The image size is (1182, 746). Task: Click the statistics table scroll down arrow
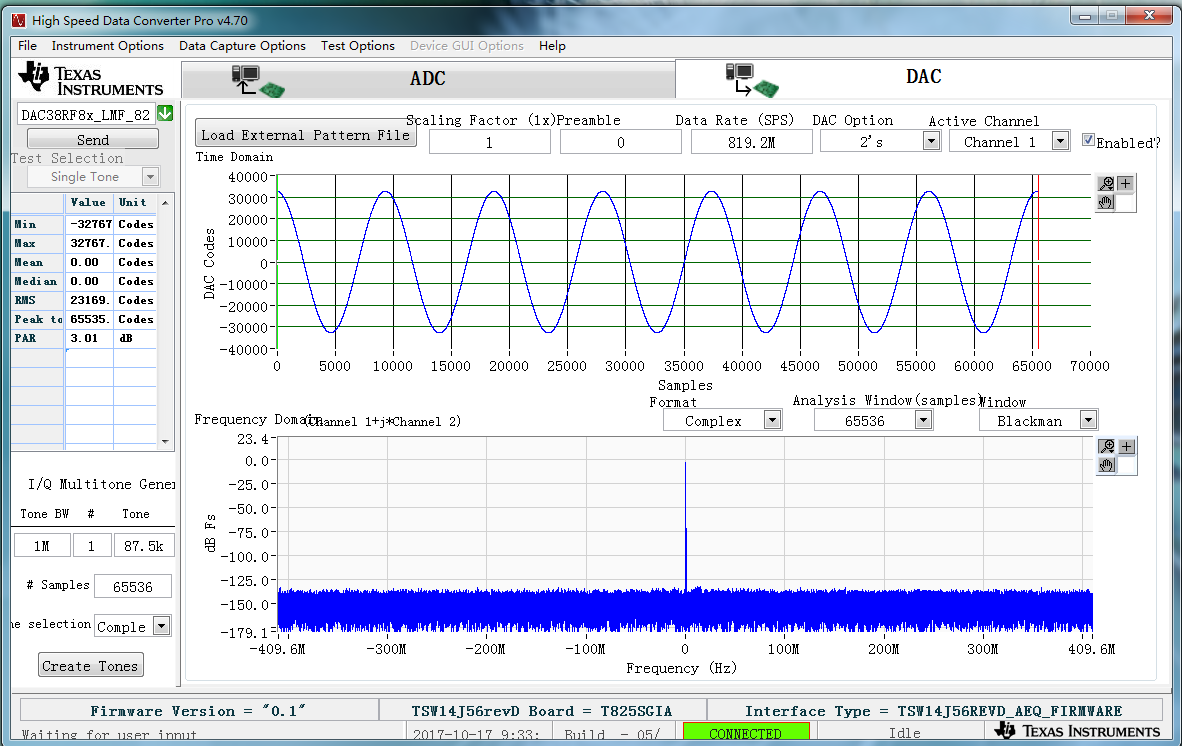tap(165, 442)
